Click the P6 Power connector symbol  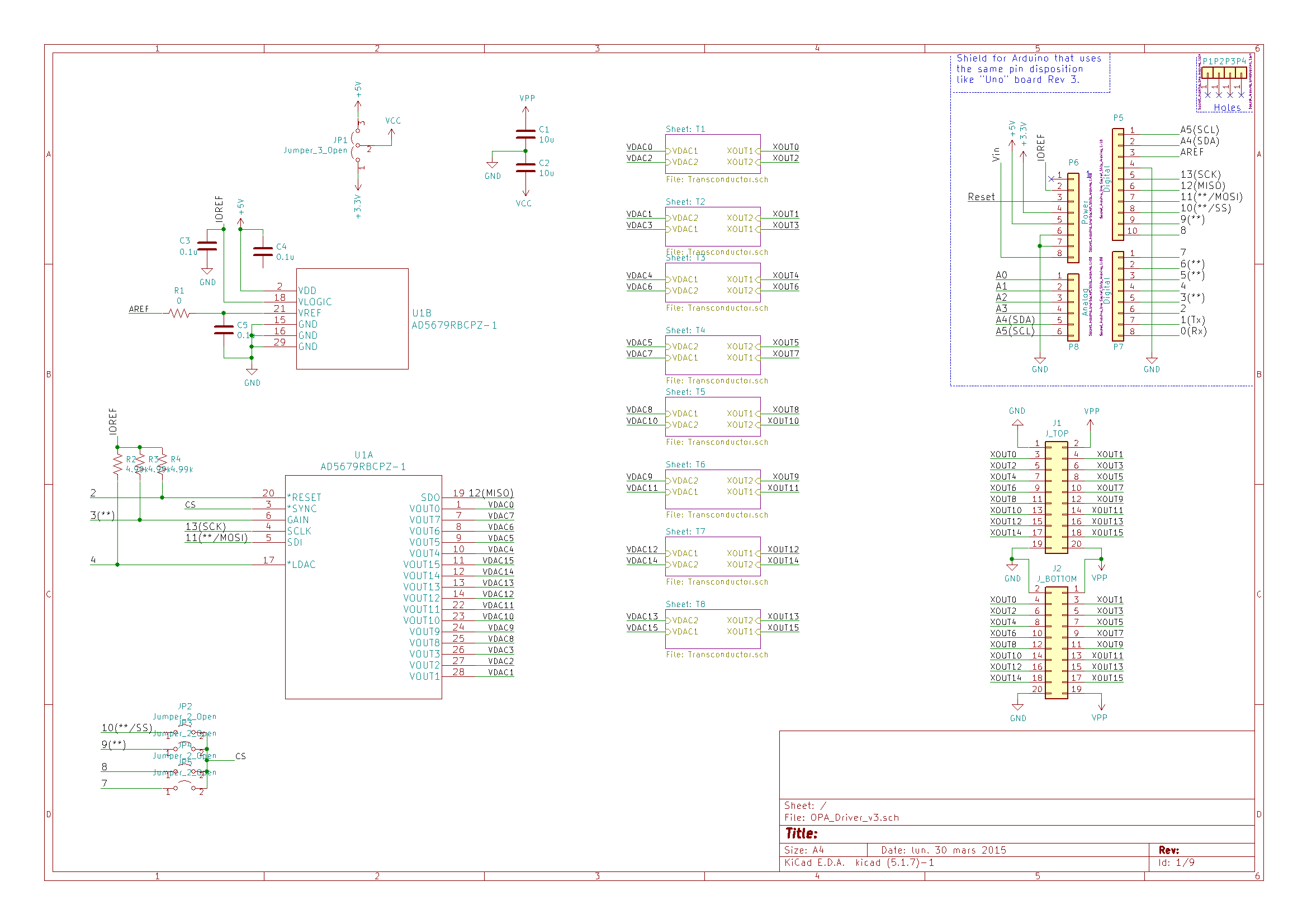(1073, 218)
